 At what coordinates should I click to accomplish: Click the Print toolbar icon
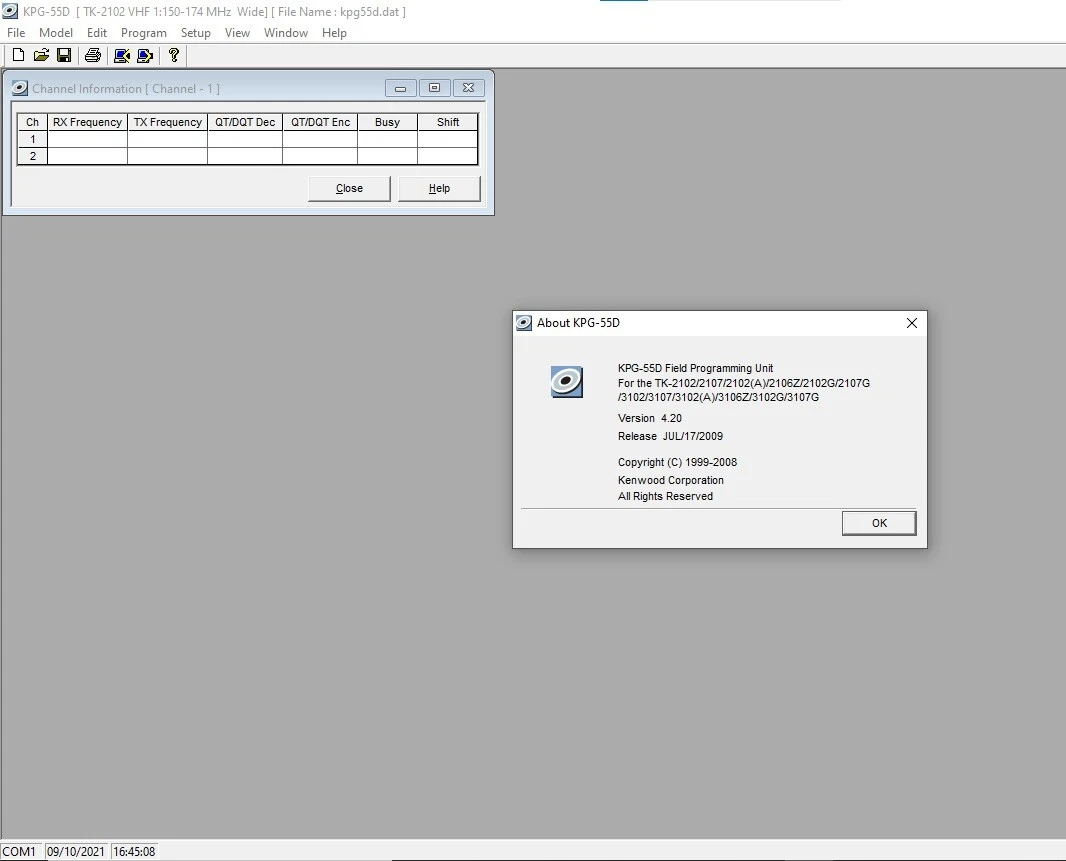point(92,55)
